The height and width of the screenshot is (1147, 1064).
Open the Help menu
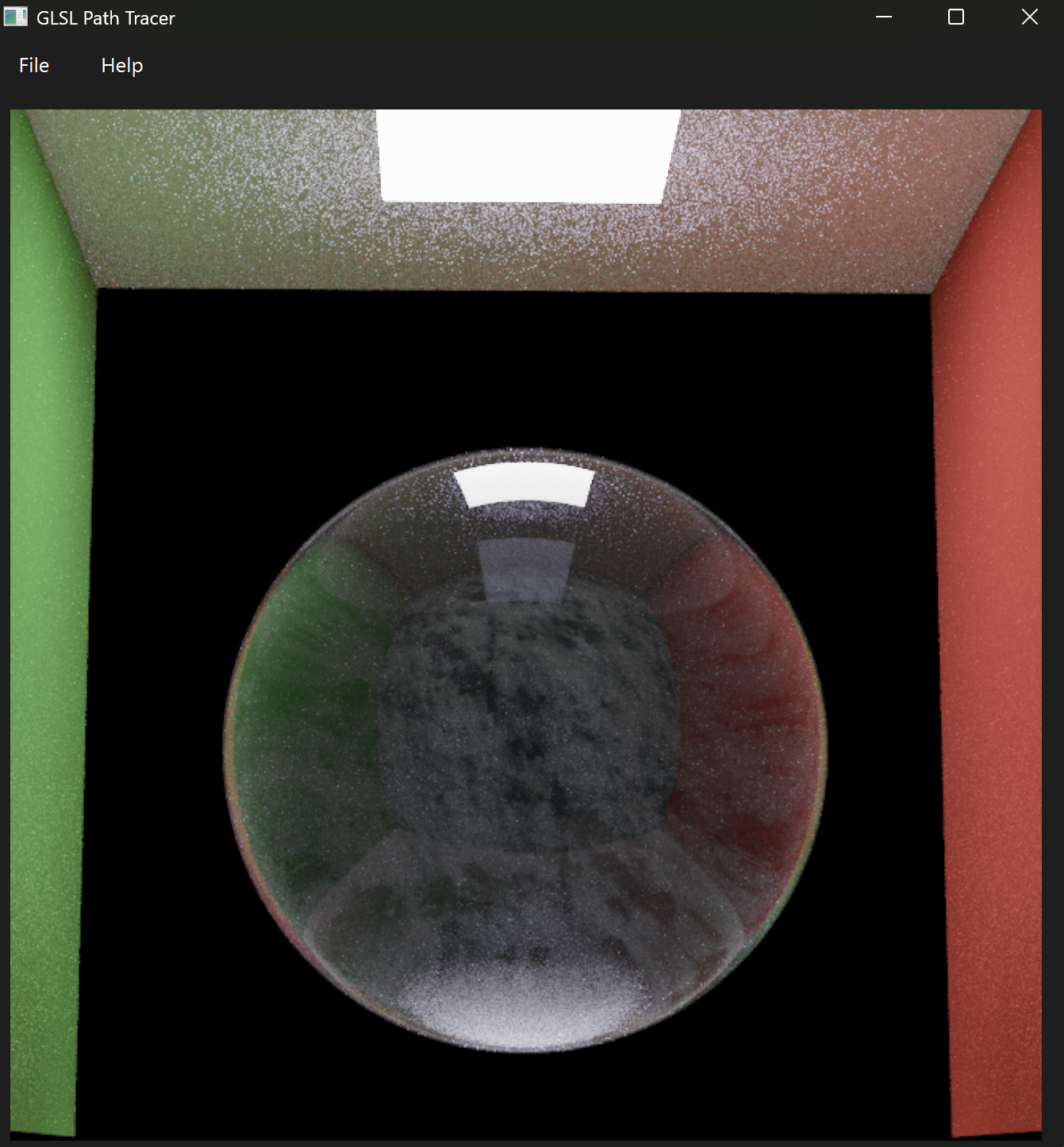point(121,66)
